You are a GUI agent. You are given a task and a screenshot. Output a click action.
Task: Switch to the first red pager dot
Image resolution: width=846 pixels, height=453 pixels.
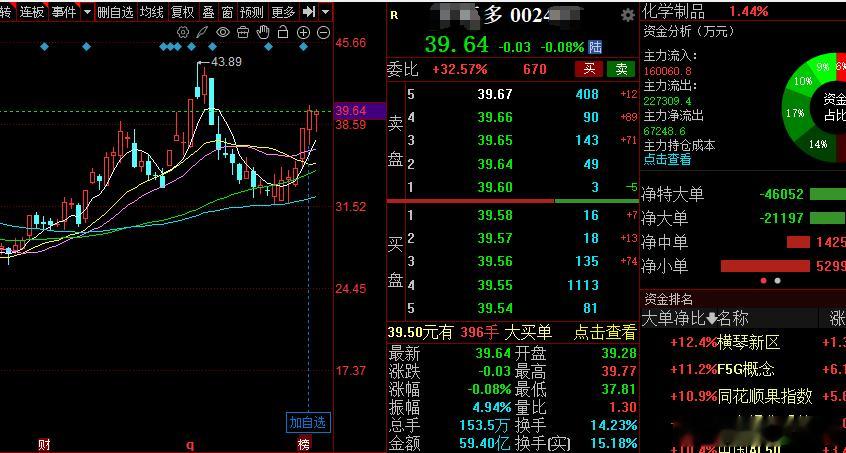click(763, 280)
